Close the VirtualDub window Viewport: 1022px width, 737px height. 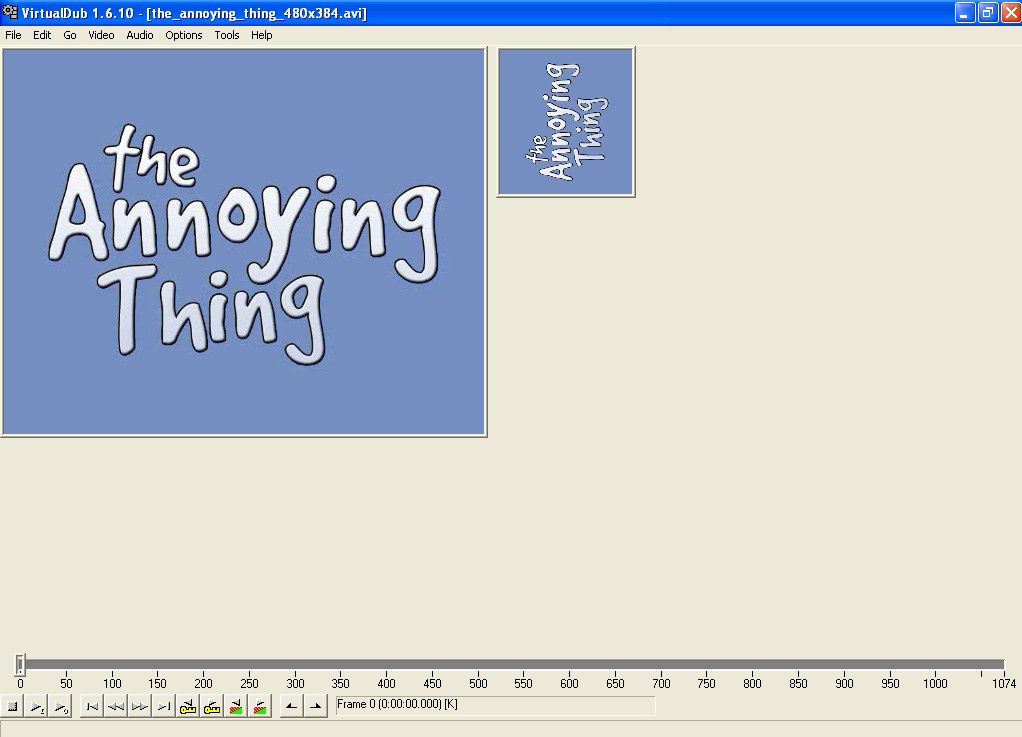[1011, 12]
